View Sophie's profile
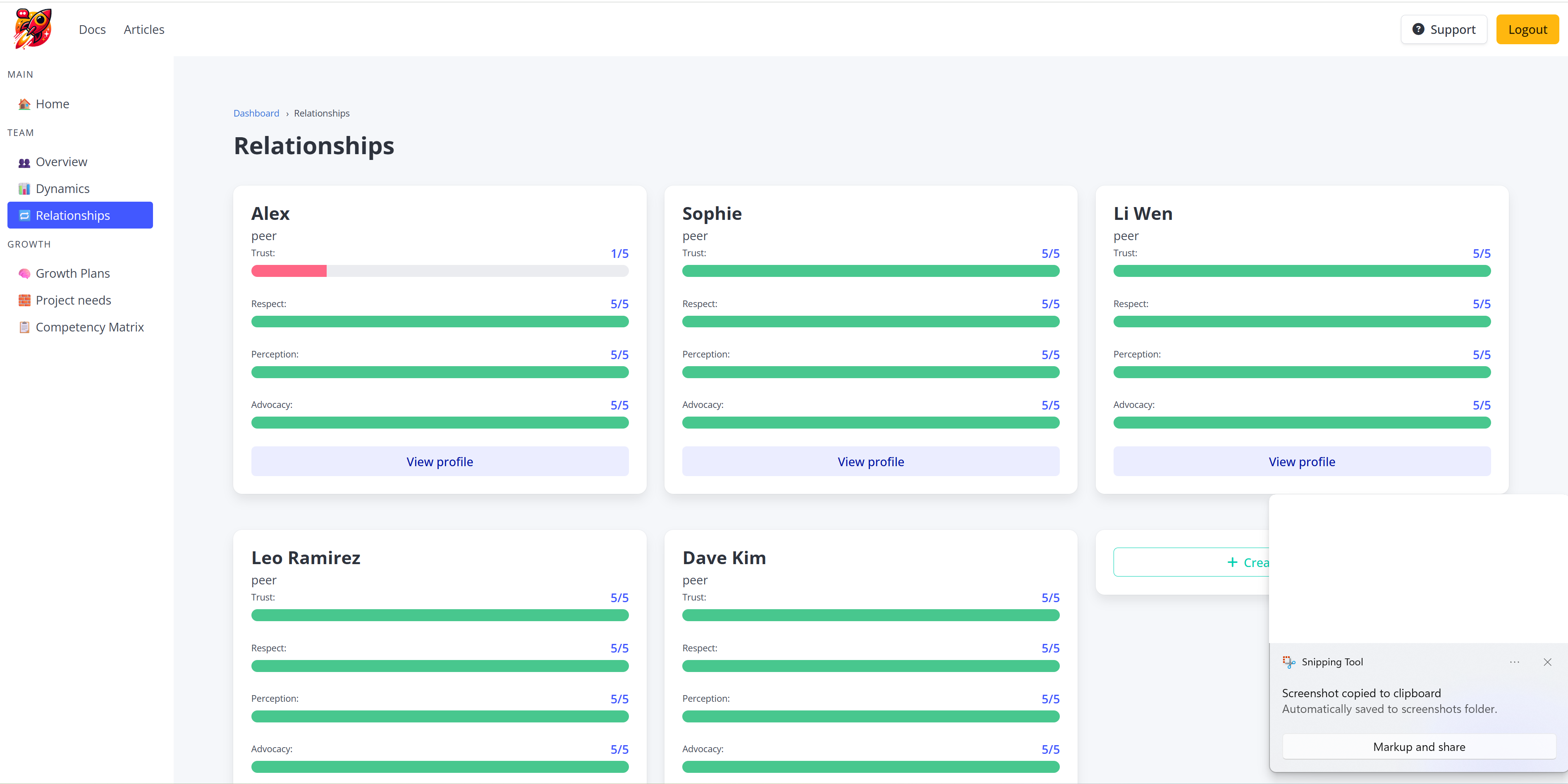The image size is (1568, 784). 870,462
